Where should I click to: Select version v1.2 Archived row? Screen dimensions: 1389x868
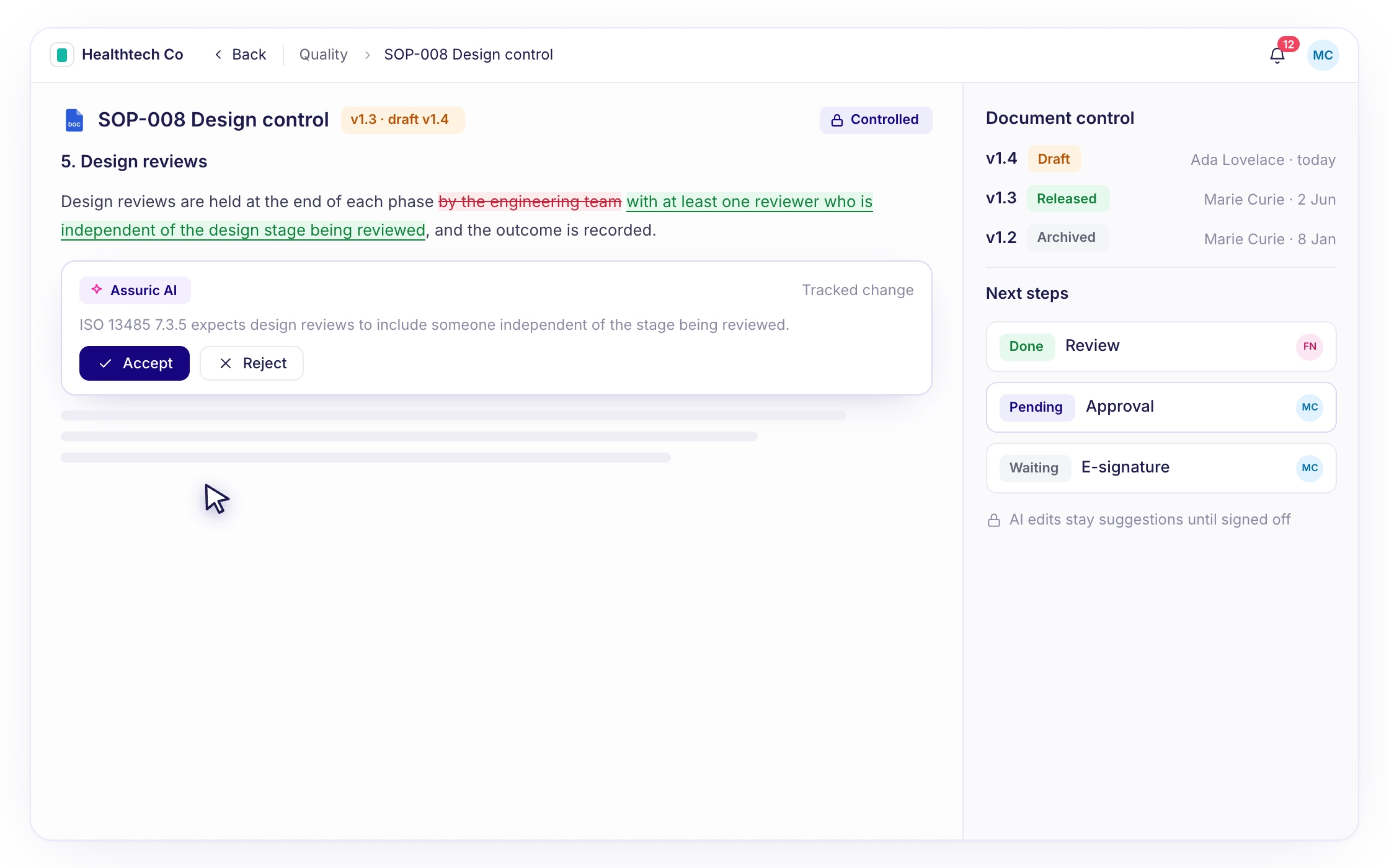tap(1161, 238)
